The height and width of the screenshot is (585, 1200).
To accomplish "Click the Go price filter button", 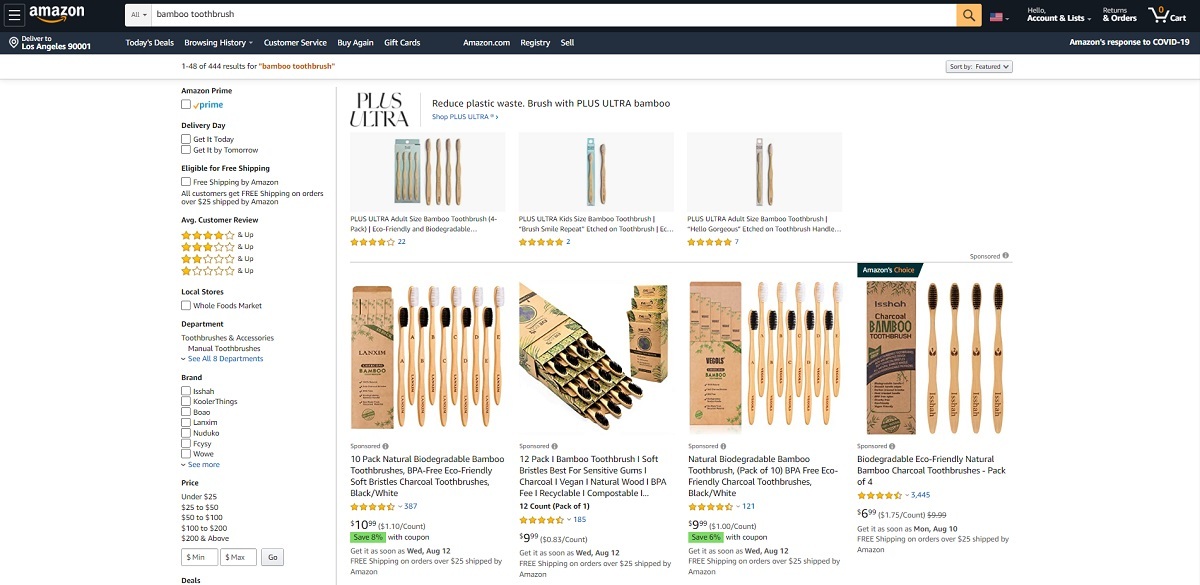I will click(x=272, y=557).
